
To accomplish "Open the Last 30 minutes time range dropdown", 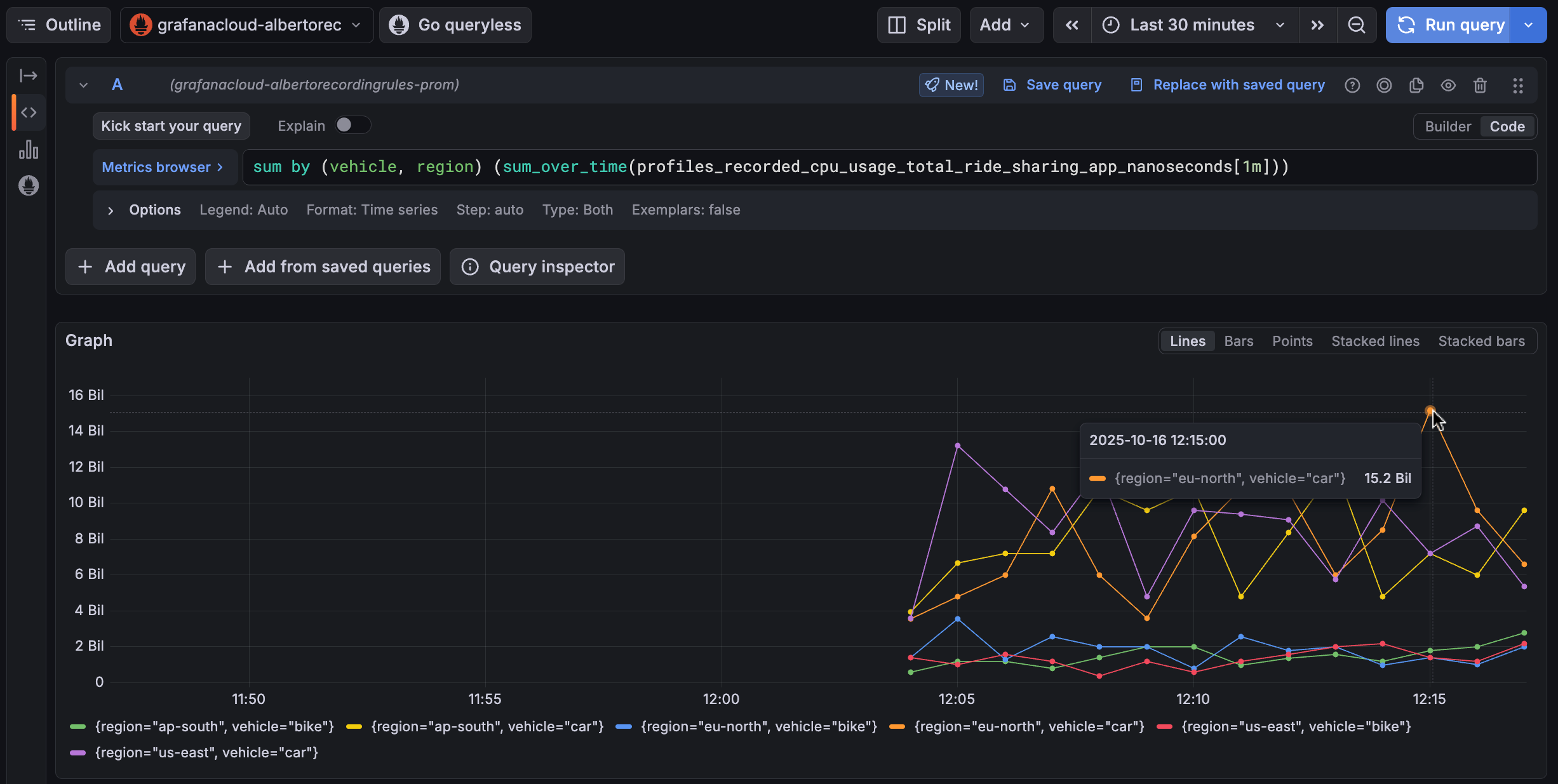I will [x=1192, y=25].
